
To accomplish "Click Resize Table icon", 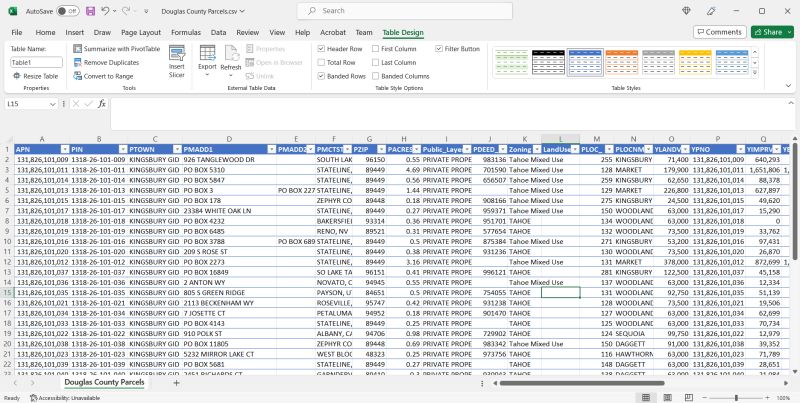I will click(17, 76).
